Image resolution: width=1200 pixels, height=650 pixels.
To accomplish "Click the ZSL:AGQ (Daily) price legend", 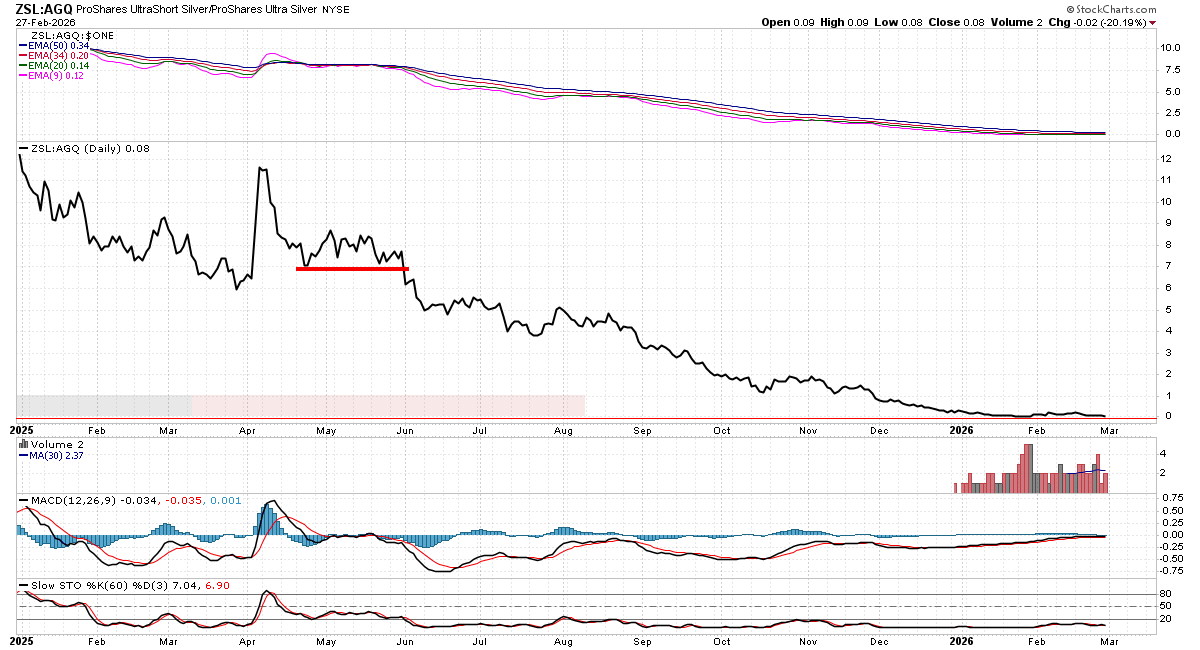I will [x=80, y=149].
